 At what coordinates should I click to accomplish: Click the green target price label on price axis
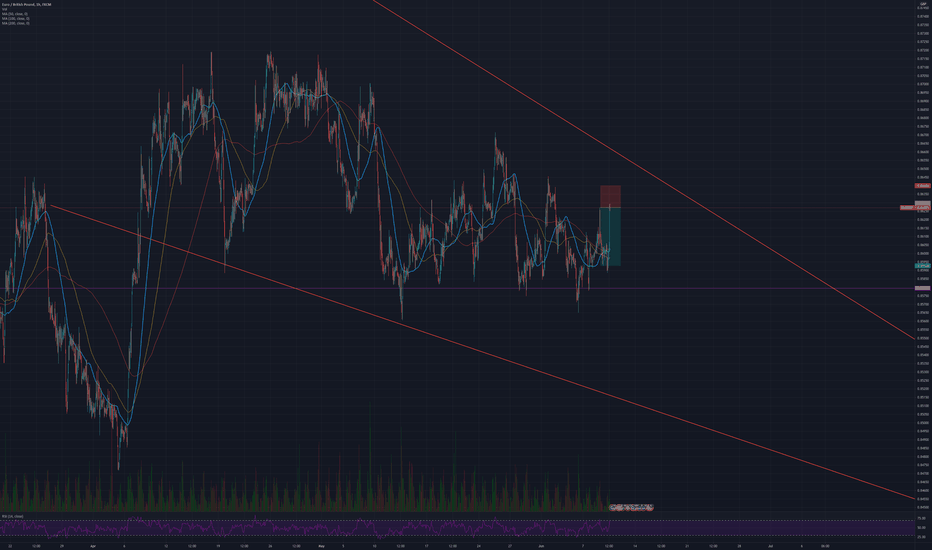coord(922,266)
